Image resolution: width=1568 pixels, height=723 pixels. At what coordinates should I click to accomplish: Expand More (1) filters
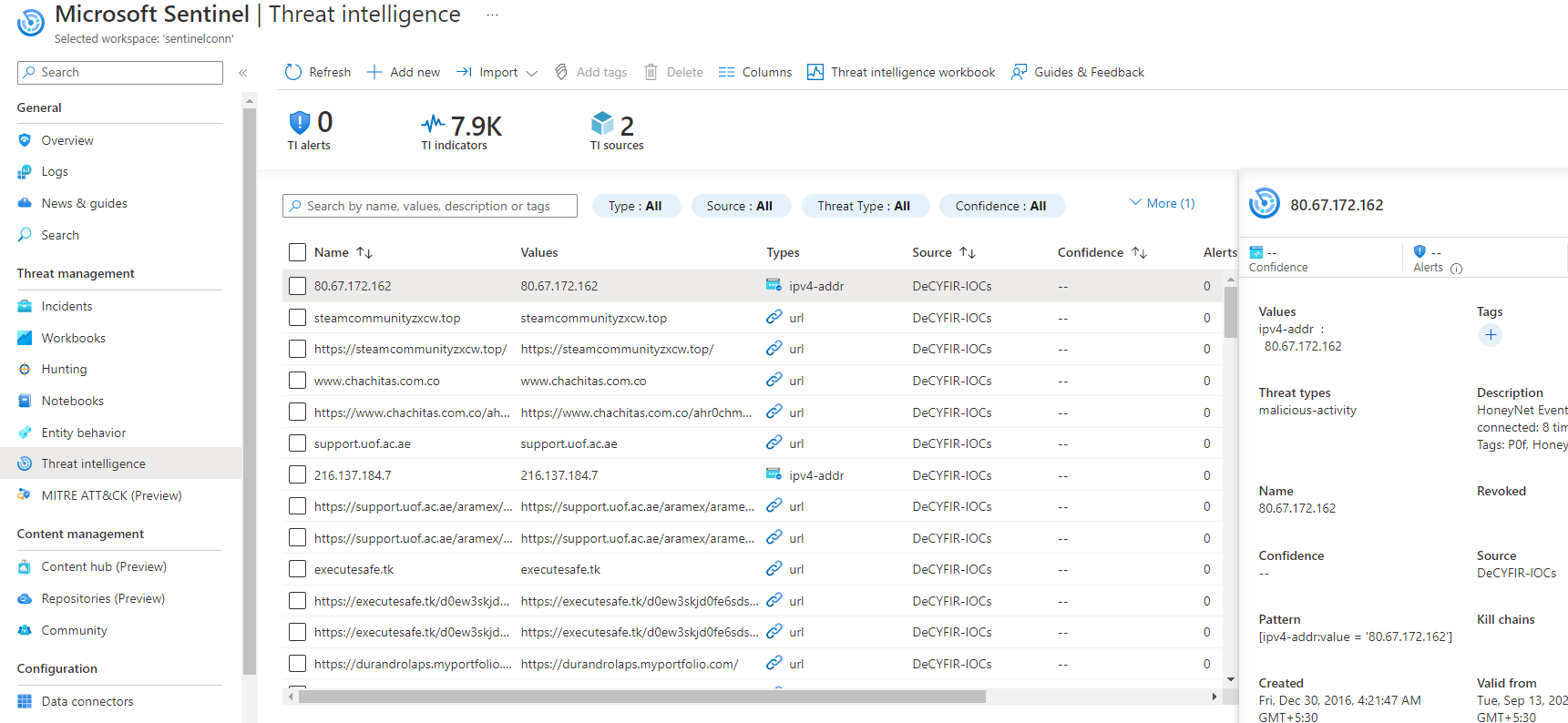[x=1163, y=203]
